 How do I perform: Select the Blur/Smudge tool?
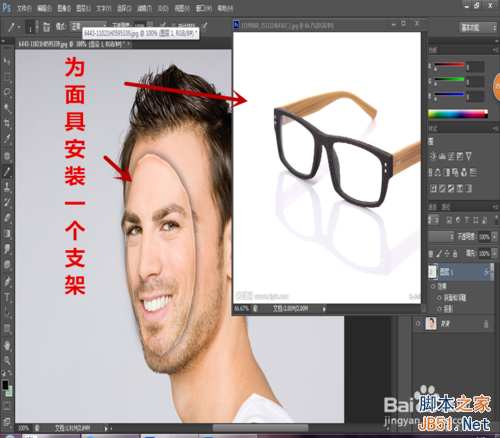[x=7, y=249]
